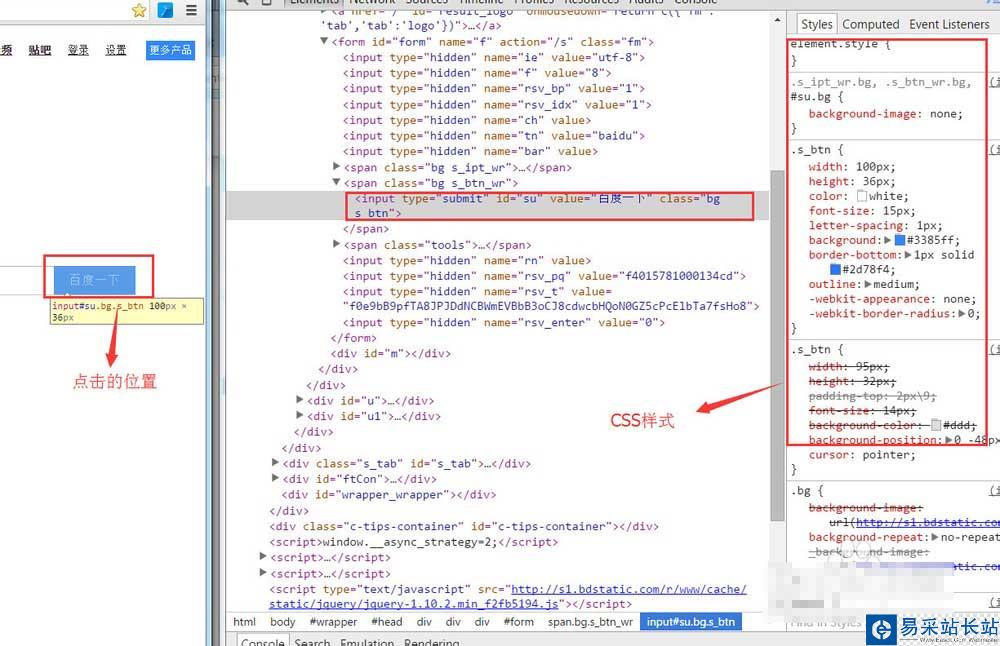This screenshot has height=646, width=1000.
Task: Click the element.style rule header
Action: coord(839,44)
